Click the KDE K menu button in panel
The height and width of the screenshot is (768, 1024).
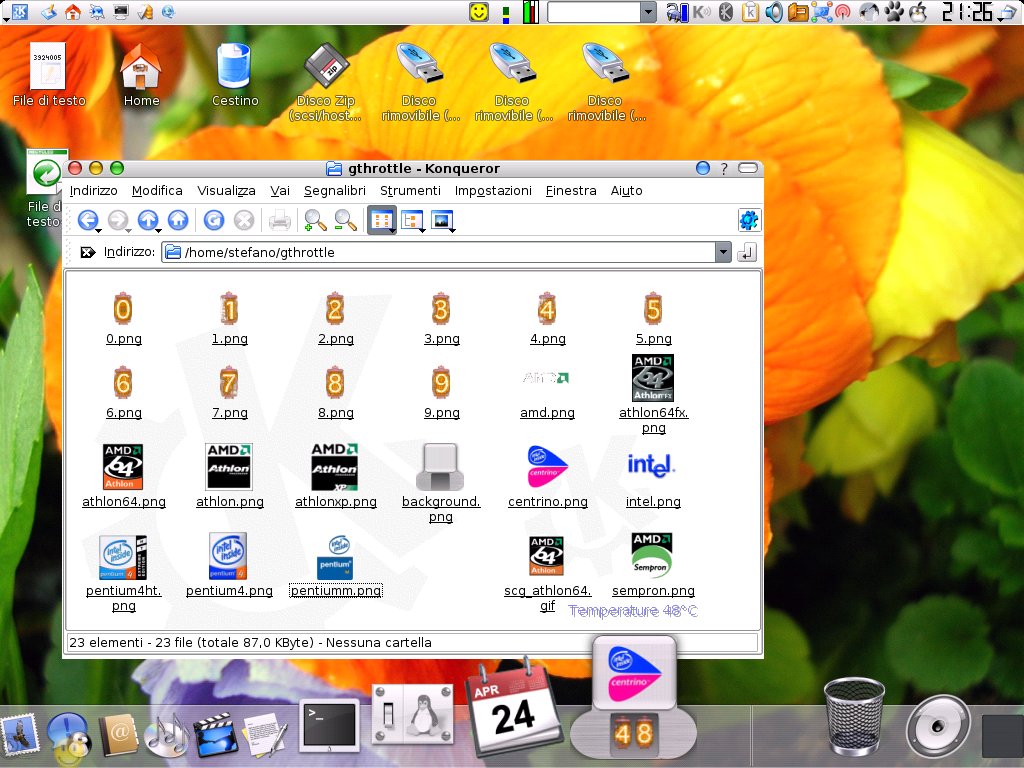(20, 12)
